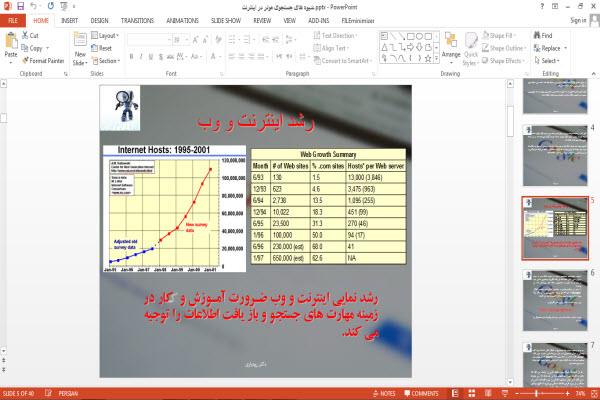Toggle Bold formatting
Viewport: 600px width, 400px height.
(131, 57)
